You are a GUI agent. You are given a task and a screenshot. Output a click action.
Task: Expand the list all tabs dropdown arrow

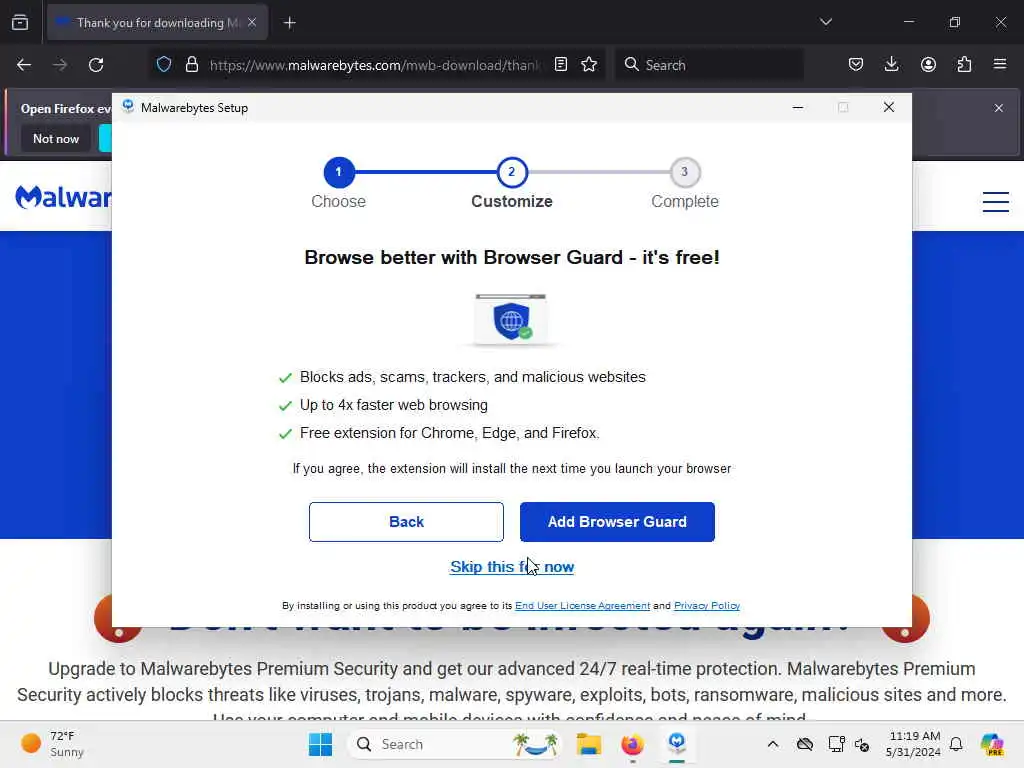[x=825, y=22]
